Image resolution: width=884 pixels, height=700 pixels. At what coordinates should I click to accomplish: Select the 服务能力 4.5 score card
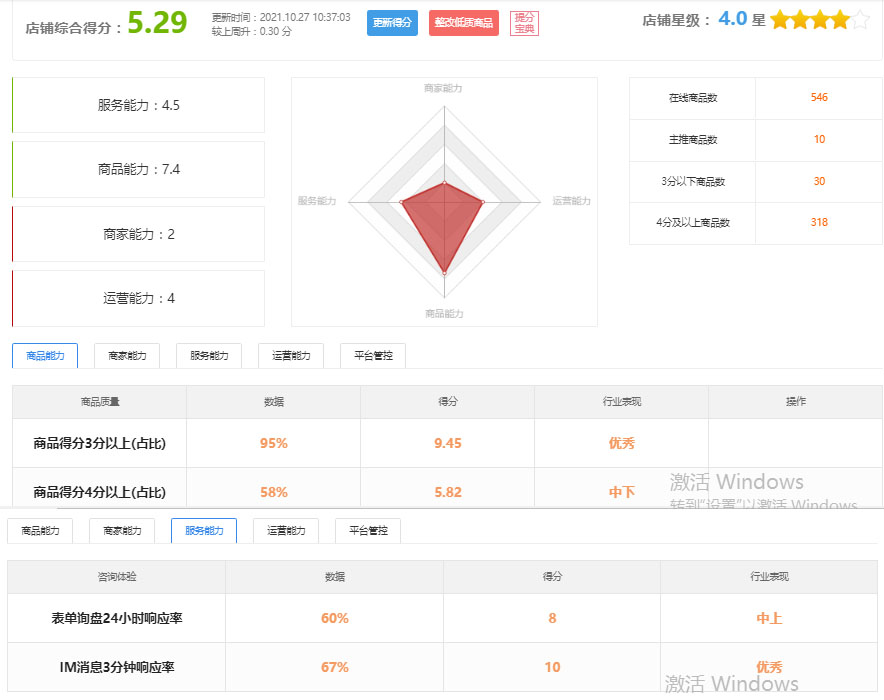[138, 104]
